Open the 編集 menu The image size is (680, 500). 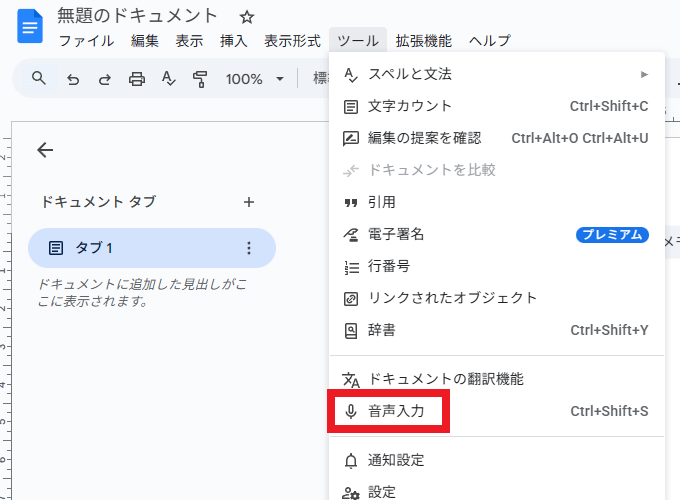tap(145, 41)
